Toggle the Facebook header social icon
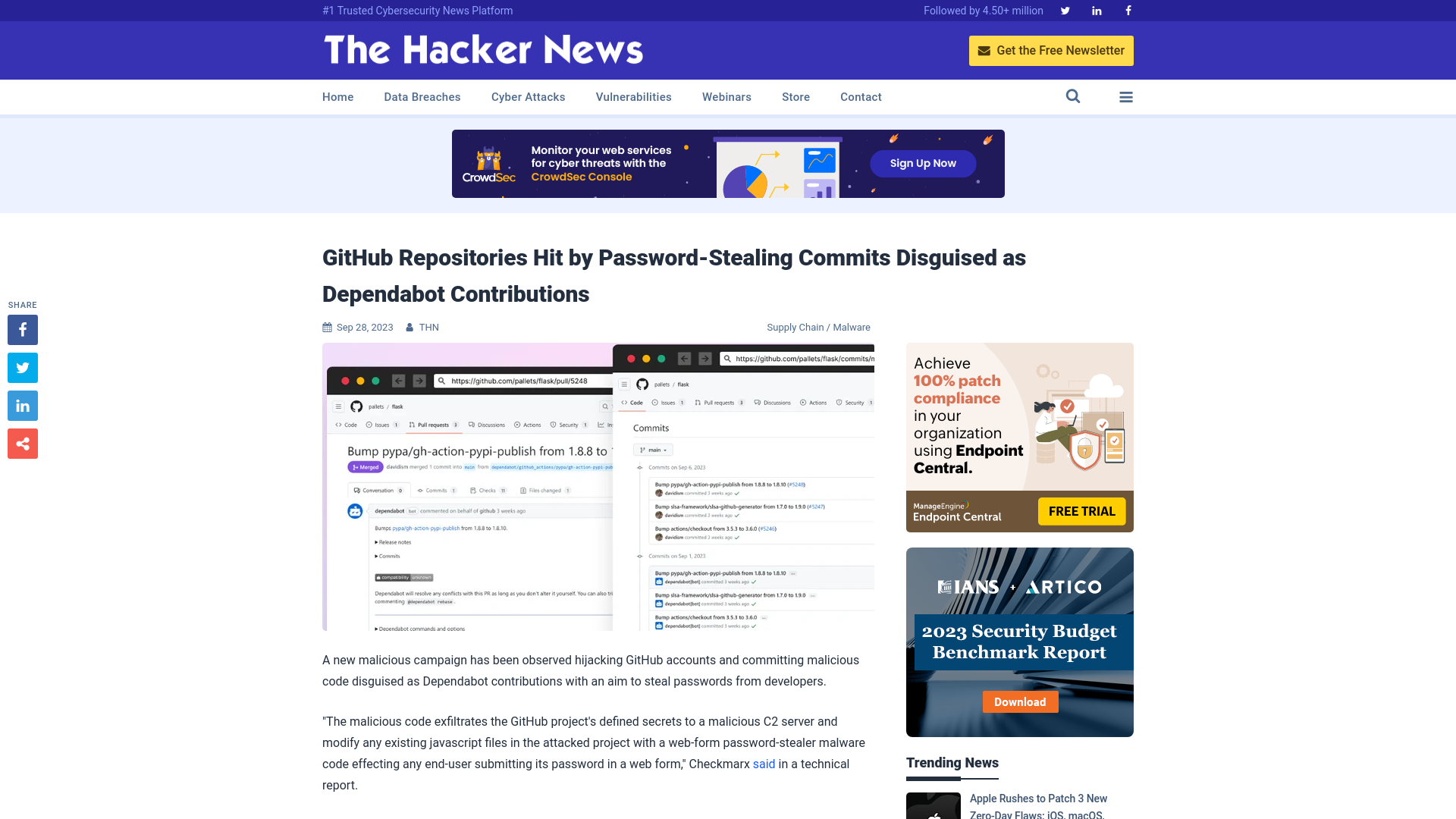1456x819 pixels. click(x=1128, y=10)
